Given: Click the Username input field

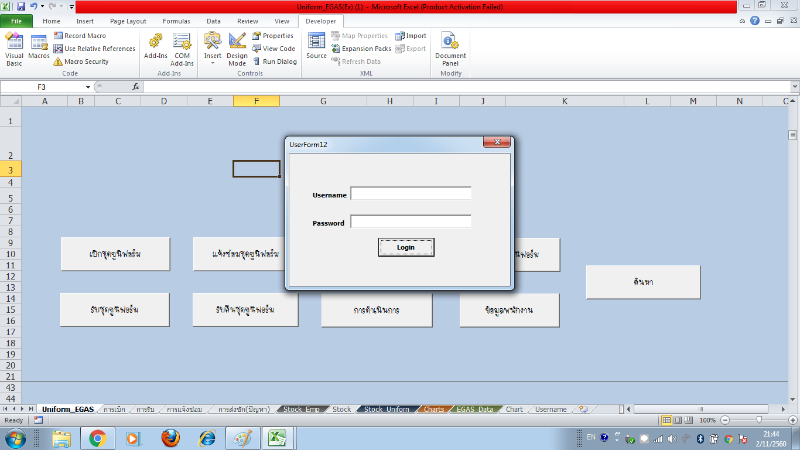Looking at the screenshot, I should pyautogui.click(x=410, y=194).
